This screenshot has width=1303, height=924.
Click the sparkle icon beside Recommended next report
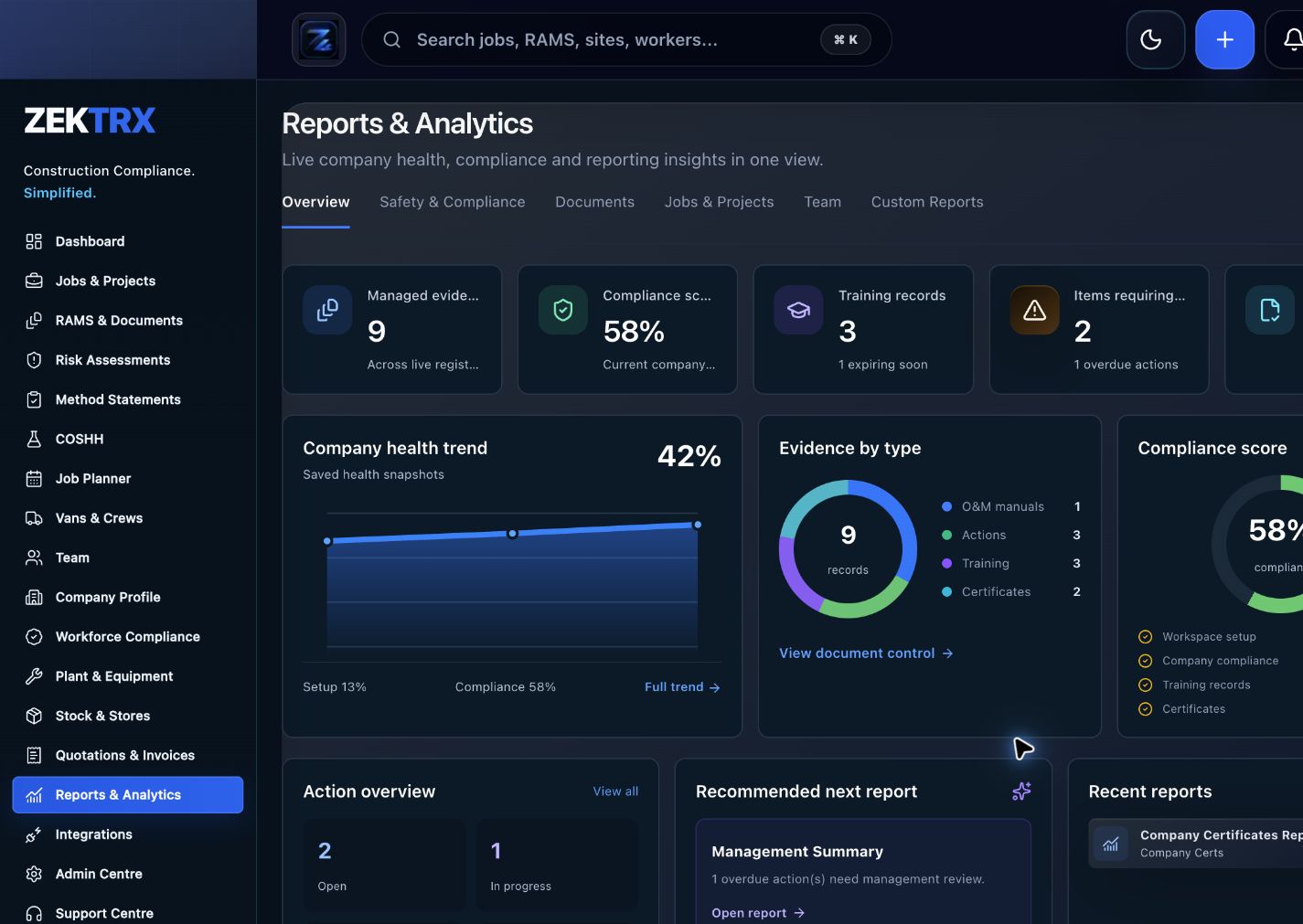click(x=1021, y=791)
